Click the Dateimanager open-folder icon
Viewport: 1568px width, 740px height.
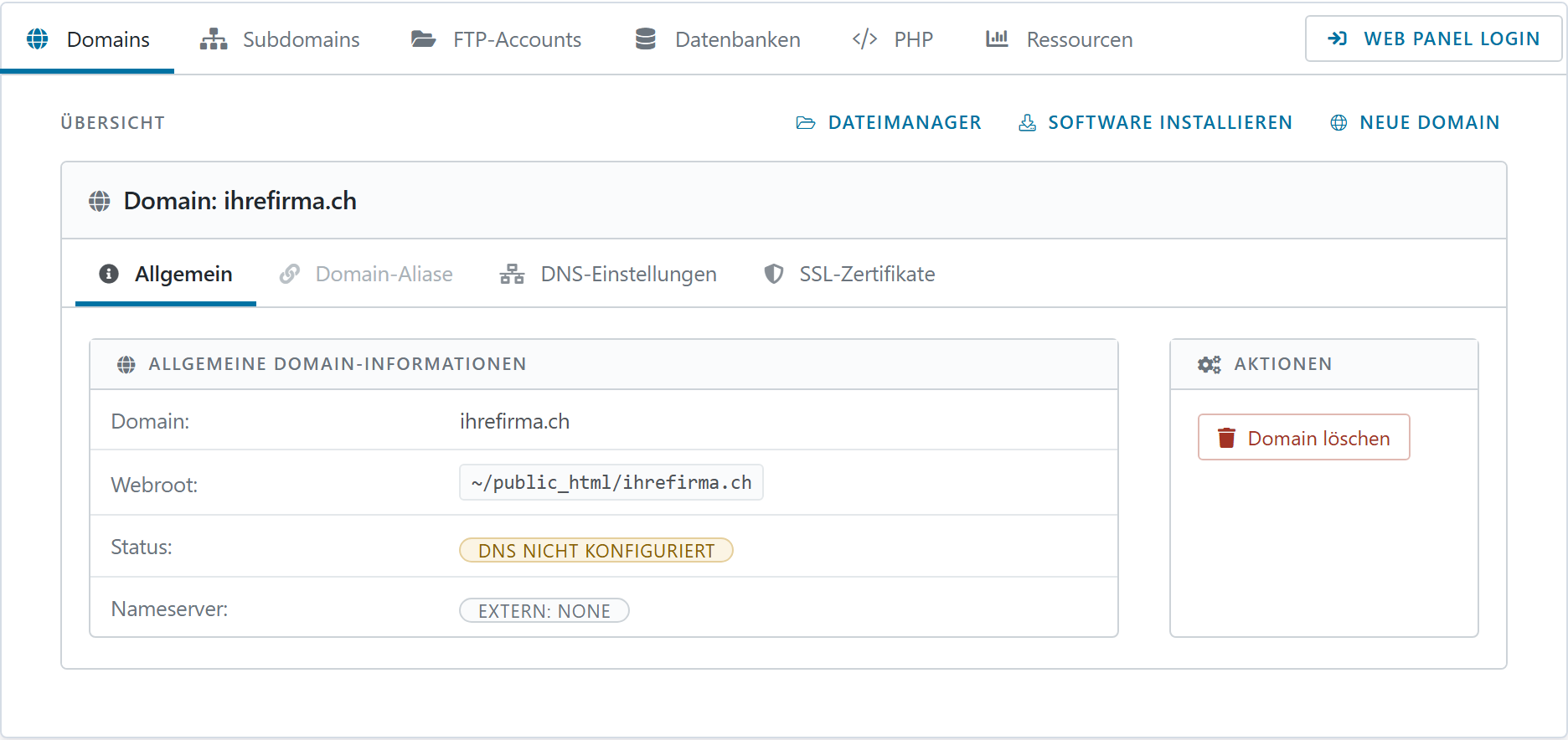806,123
